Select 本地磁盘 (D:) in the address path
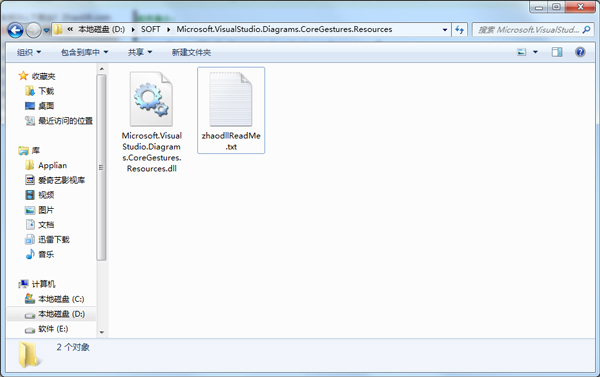This screenshot has height=377, width=600. 101,29
